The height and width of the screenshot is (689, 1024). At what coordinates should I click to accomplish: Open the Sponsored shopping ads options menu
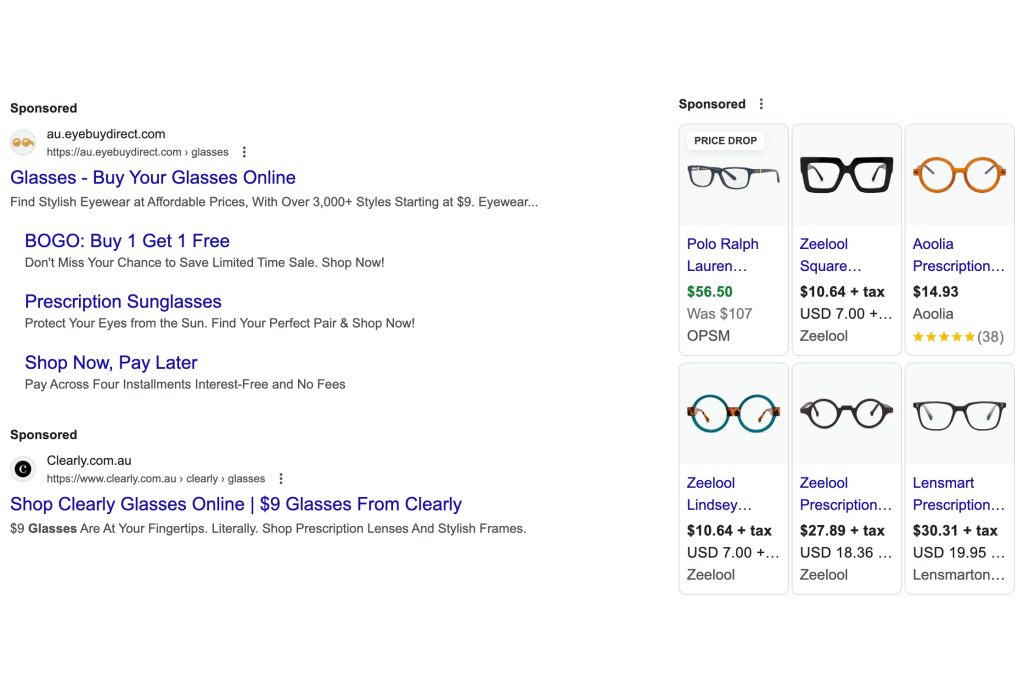761,104
